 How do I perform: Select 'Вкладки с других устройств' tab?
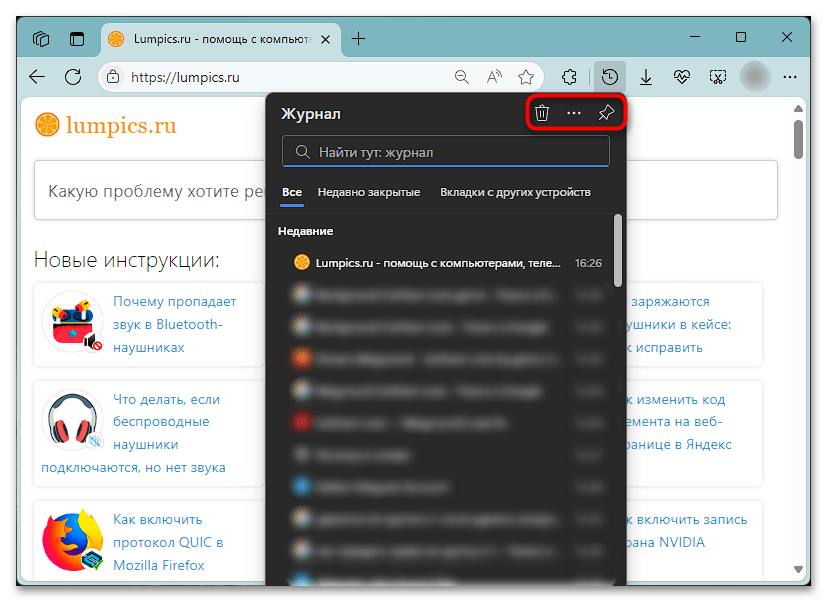tap(515, 192)
